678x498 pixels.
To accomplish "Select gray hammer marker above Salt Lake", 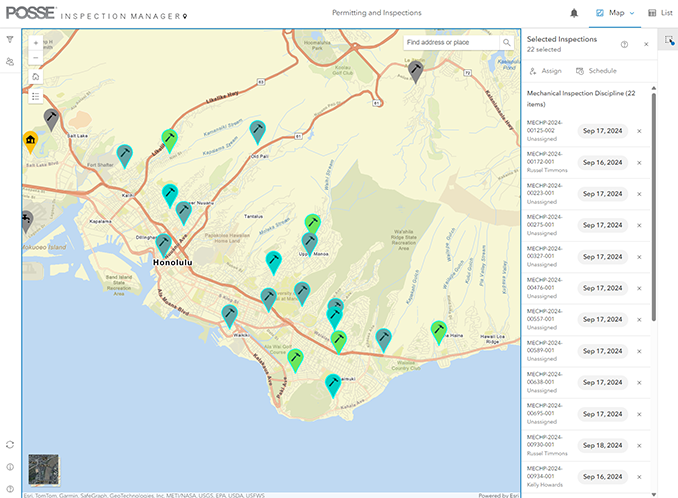I will coord(51,119).
